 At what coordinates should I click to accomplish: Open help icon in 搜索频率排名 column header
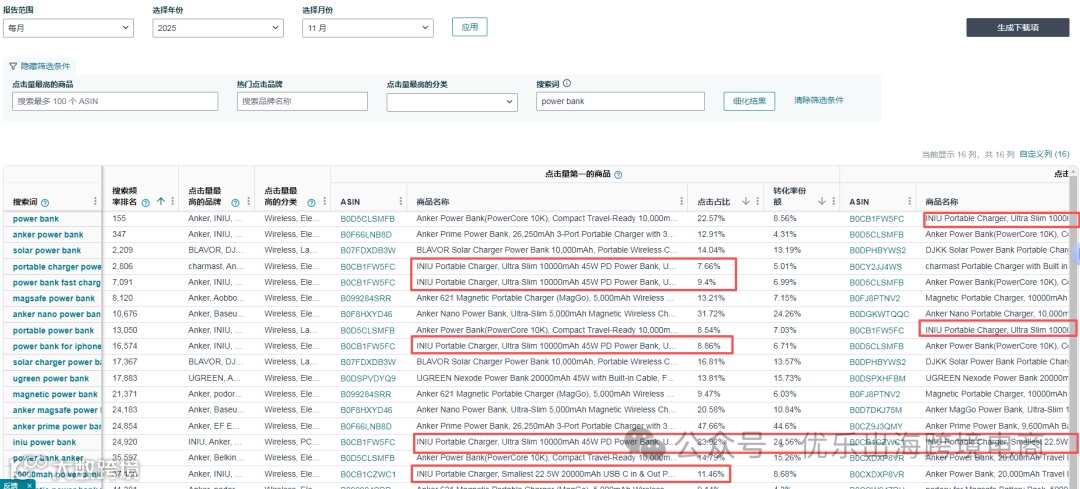(x=145, y=202)
